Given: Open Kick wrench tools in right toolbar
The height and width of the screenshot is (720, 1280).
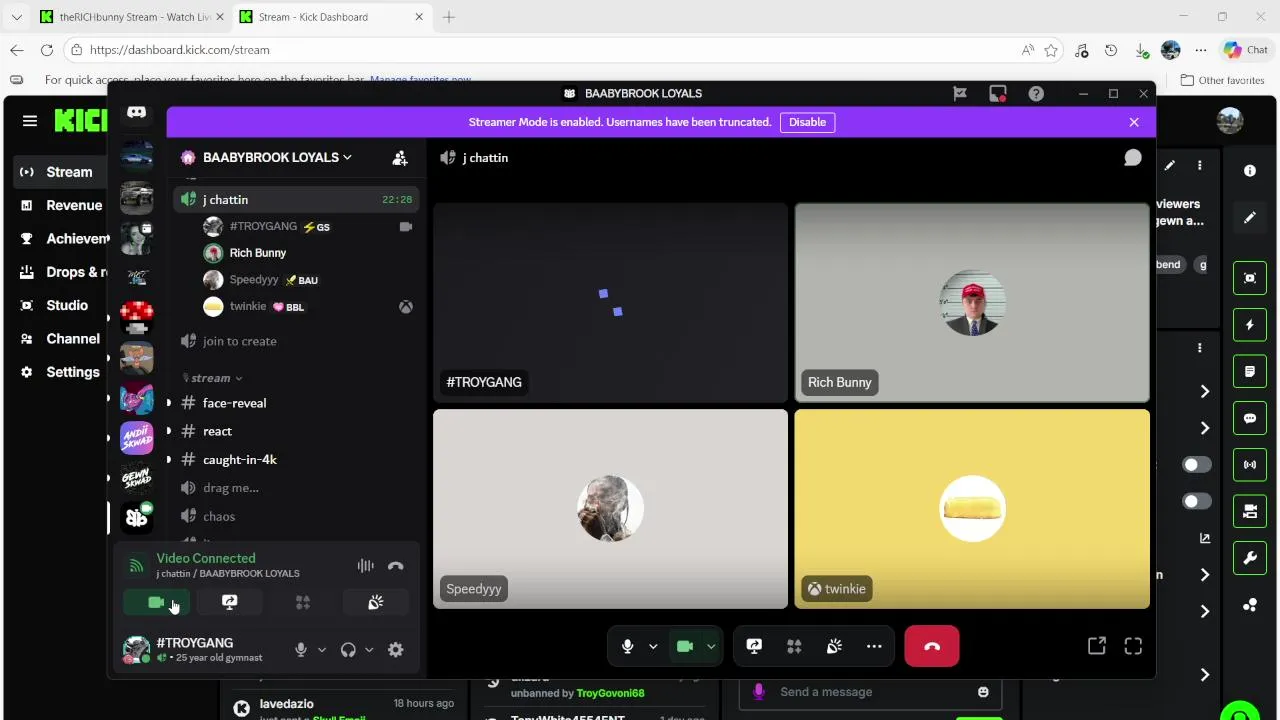Looking at the screenshot, I should pyautogui.click(x=1250, y=558).
